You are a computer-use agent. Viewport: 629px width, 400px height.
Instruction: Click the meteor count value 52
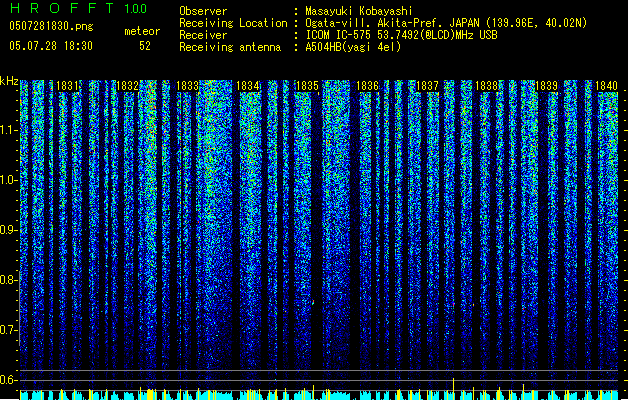coord(145,46)
